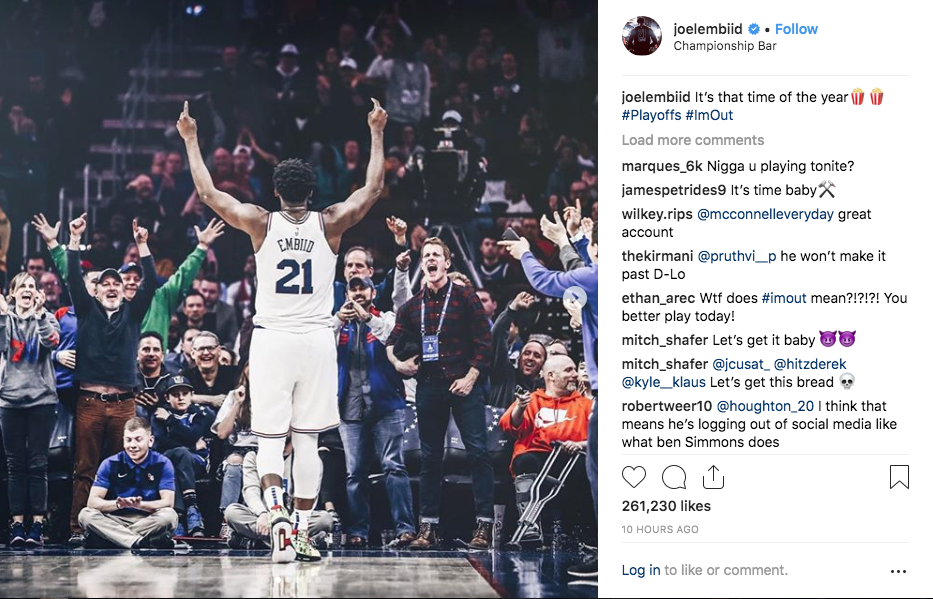The height and width of the screenshot is (599, 933).
Task: Open the #ImOut hashtag in caption
Action: (x=709, y=115)
